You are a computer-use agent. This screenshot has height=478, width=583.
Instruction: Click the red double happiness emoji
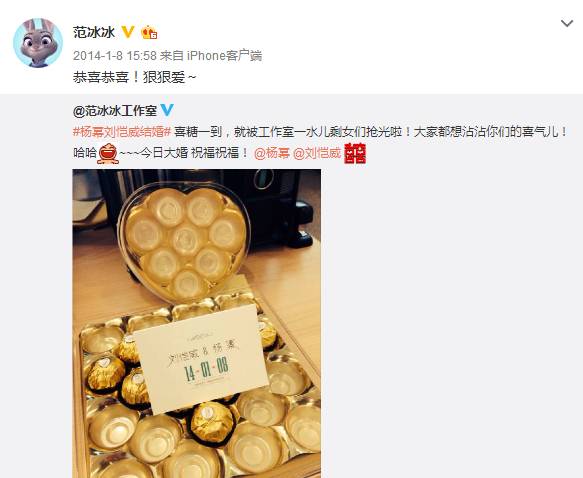click(355, 153)
